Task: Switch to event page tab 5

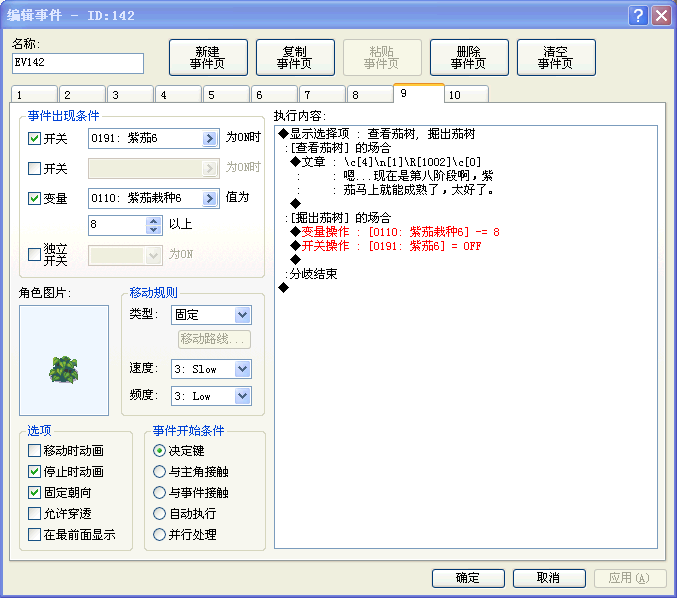Action: (x=226, y=95)
